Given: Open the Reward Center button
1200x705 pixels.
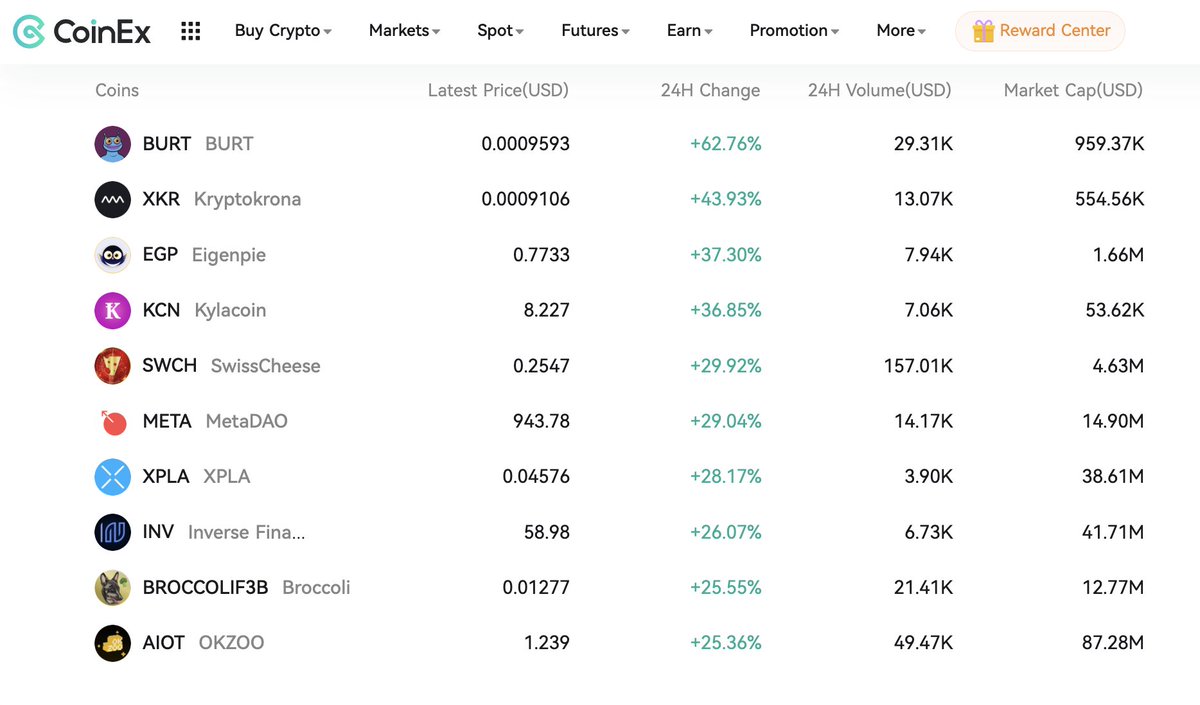Looking at the screenshot, I should point(1040,31).
